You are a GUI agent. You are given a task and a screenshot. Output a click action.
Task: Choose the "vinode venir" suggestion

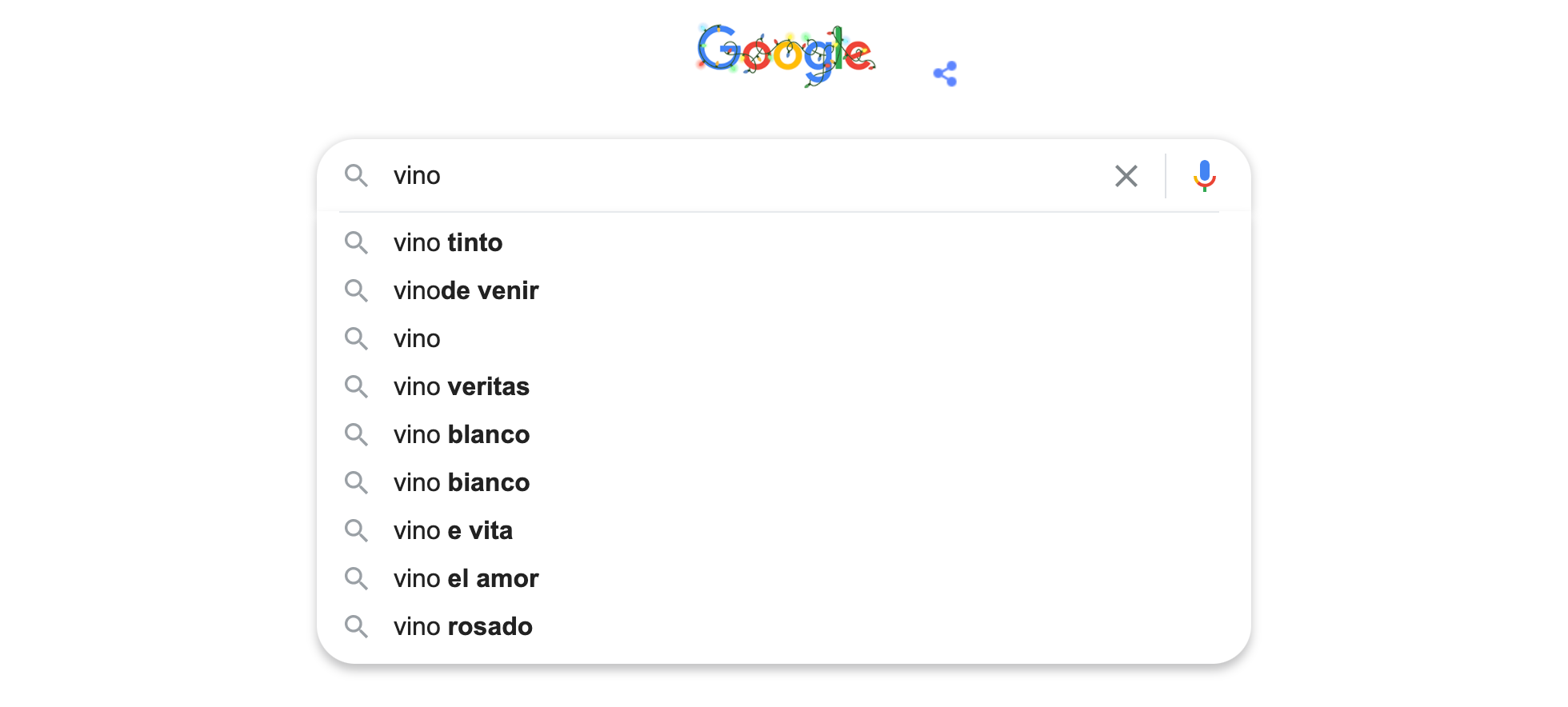pos(466,291)
